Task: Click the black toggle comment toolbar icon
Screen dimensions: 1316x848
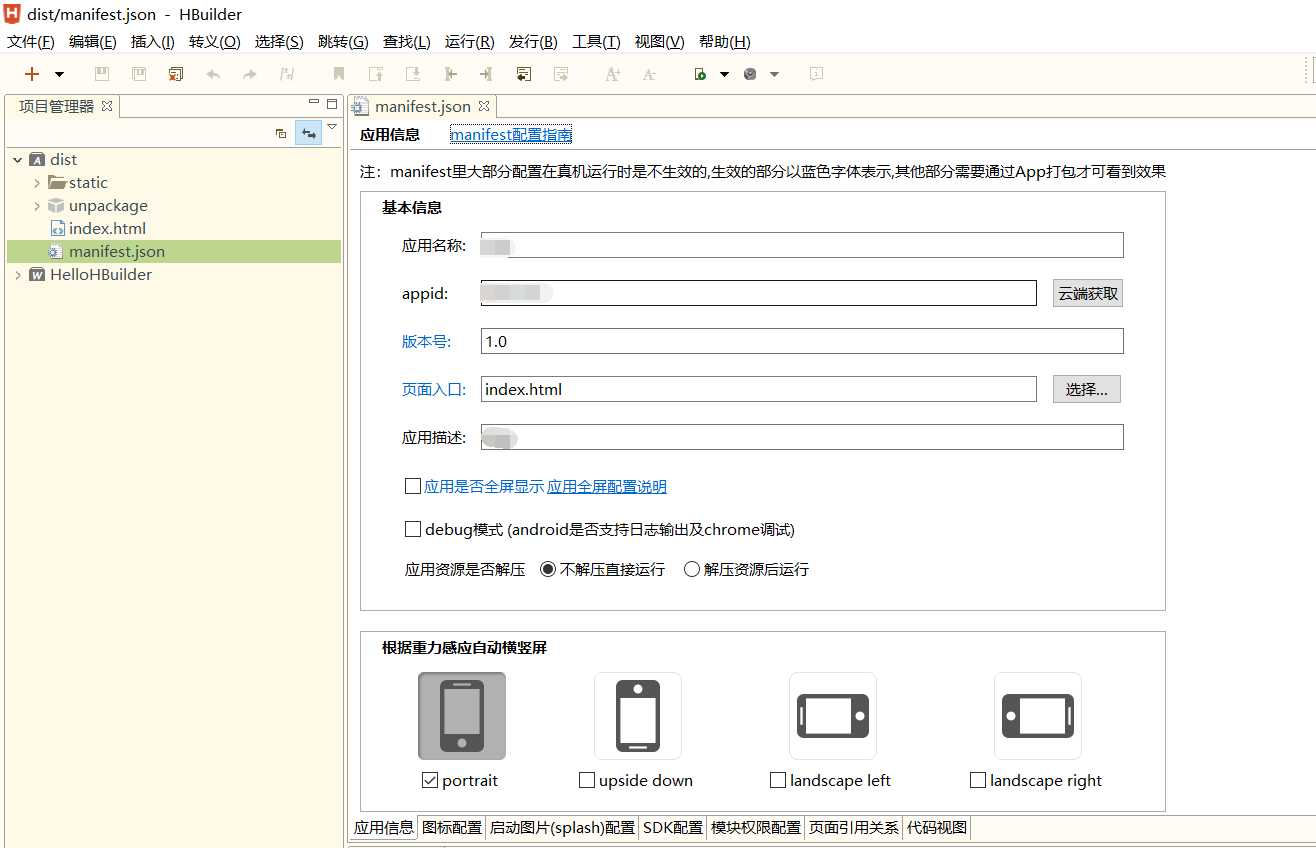Action: pyautogui.click(x=523, y=74)
